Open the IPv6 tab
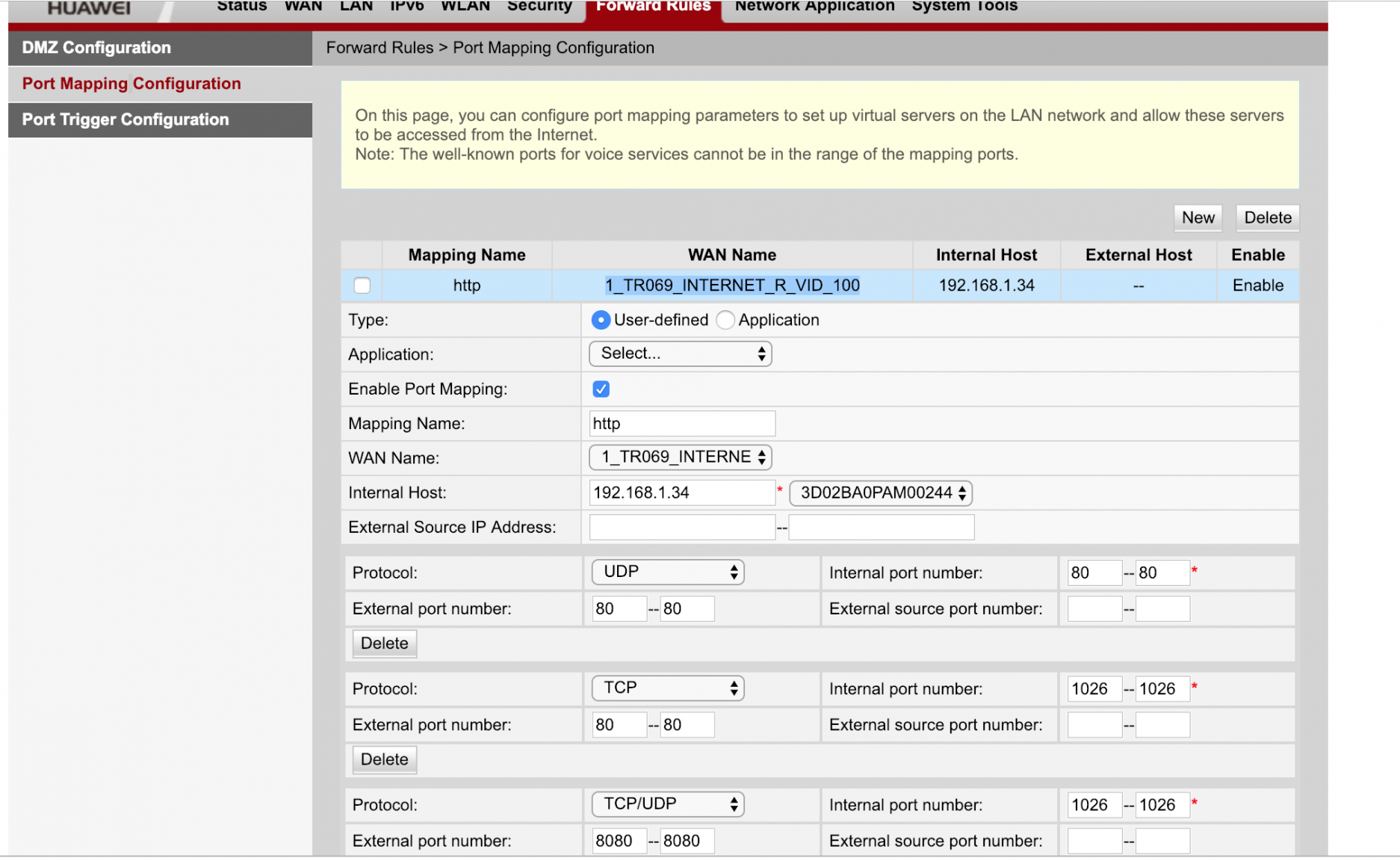The image size is (1400, 861). click(407, 6)
